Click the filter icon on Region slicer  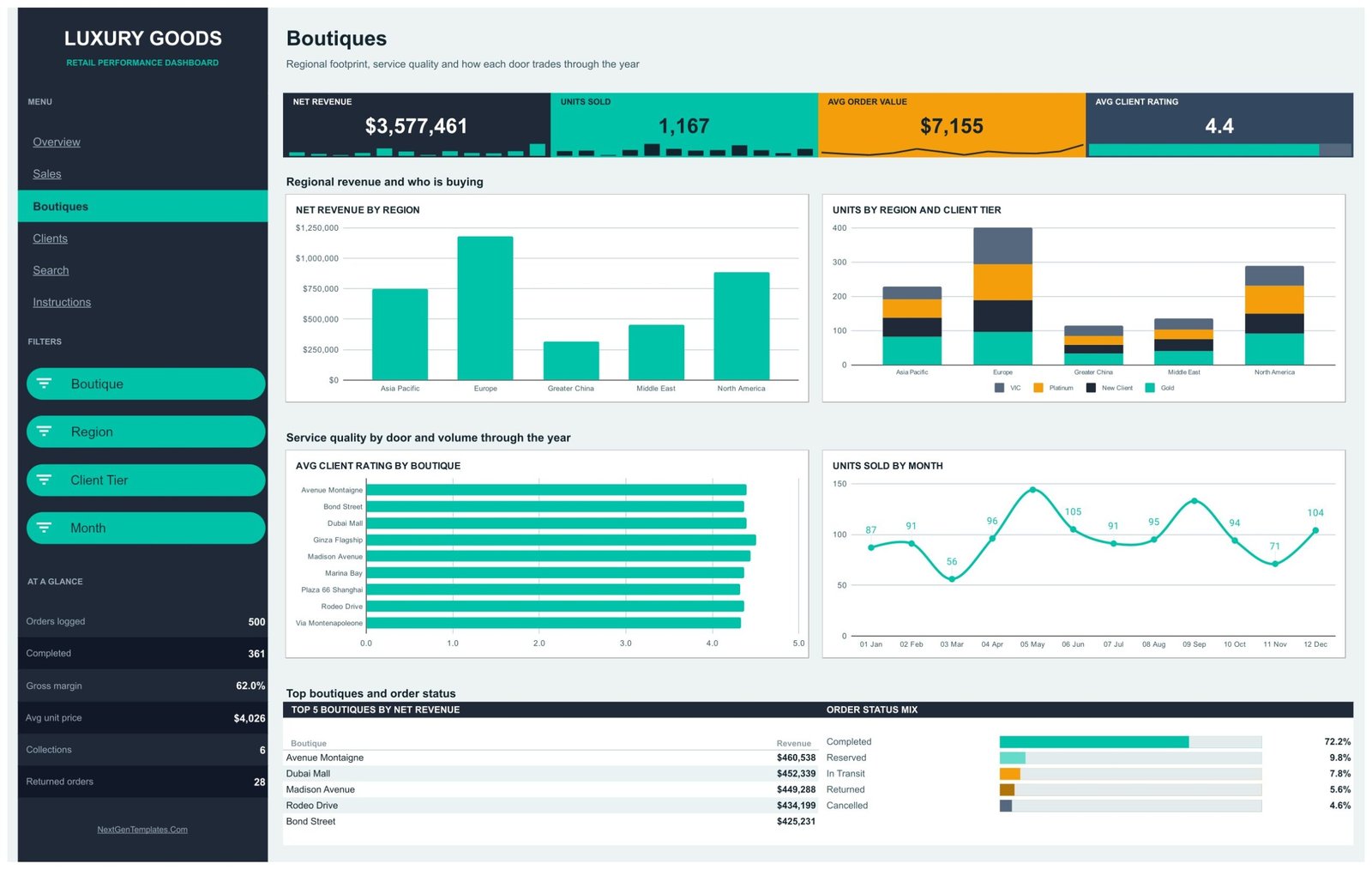[44, 432]
